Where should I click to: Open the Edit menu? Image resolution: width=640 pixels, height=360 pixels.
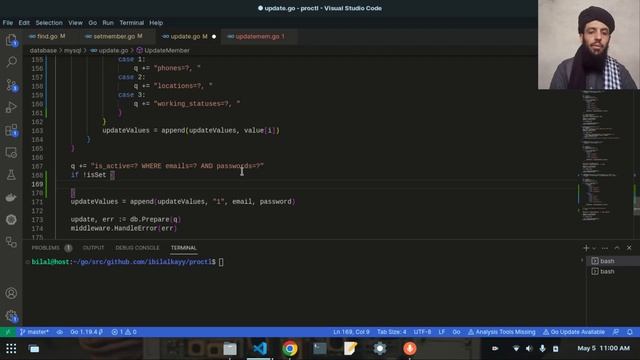click(24, 23)
